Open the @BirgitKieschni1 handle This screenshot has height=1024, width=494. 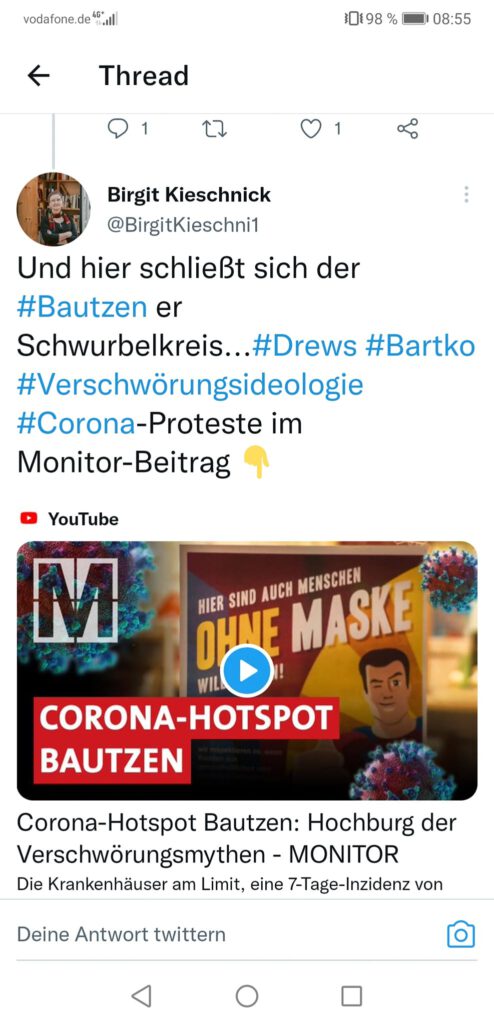(183, 225)
